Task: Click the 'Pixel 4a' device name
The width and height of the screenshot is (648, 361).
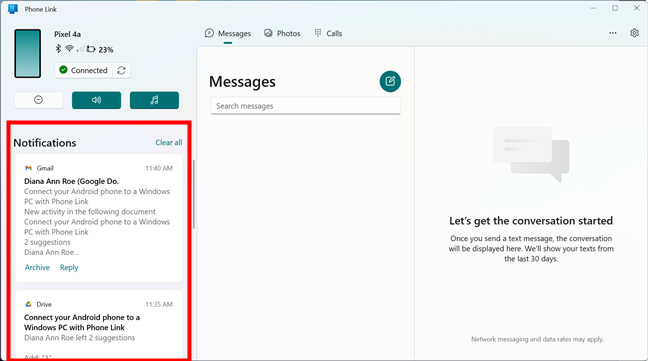Action: click(67, 34)
